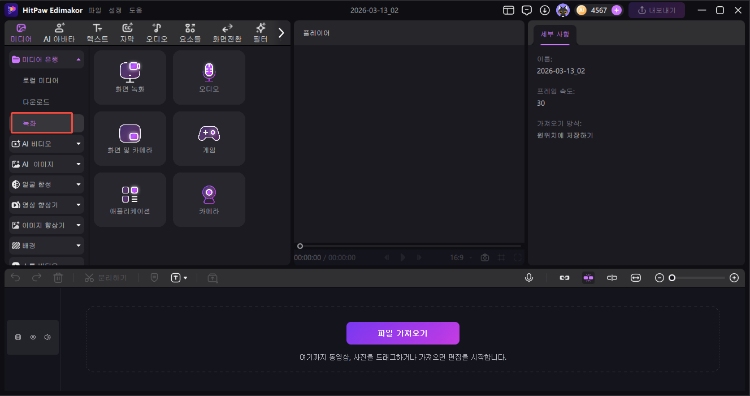Open the AI 아바타 (AI Avatar) tab
The image size is (750, 396).
59,33
